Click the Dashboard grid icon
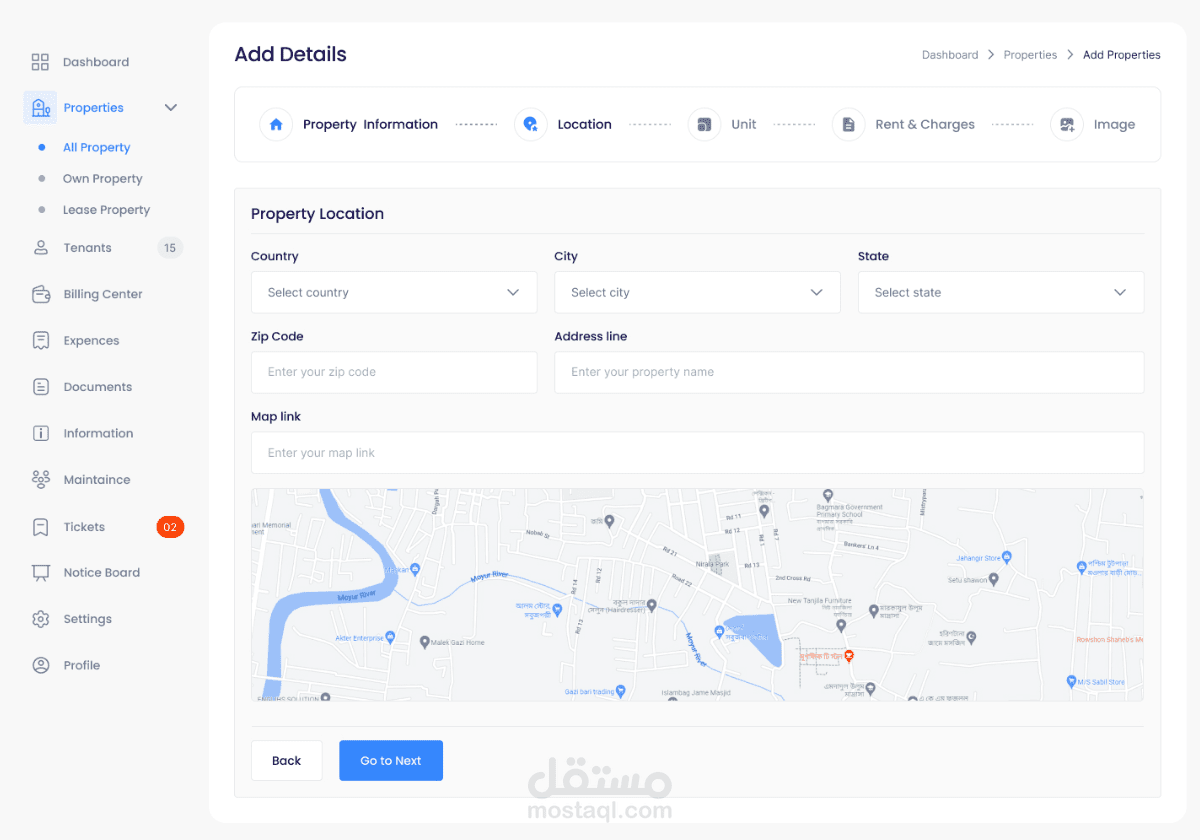The image size is (1200, 840). tap(40, 62)
